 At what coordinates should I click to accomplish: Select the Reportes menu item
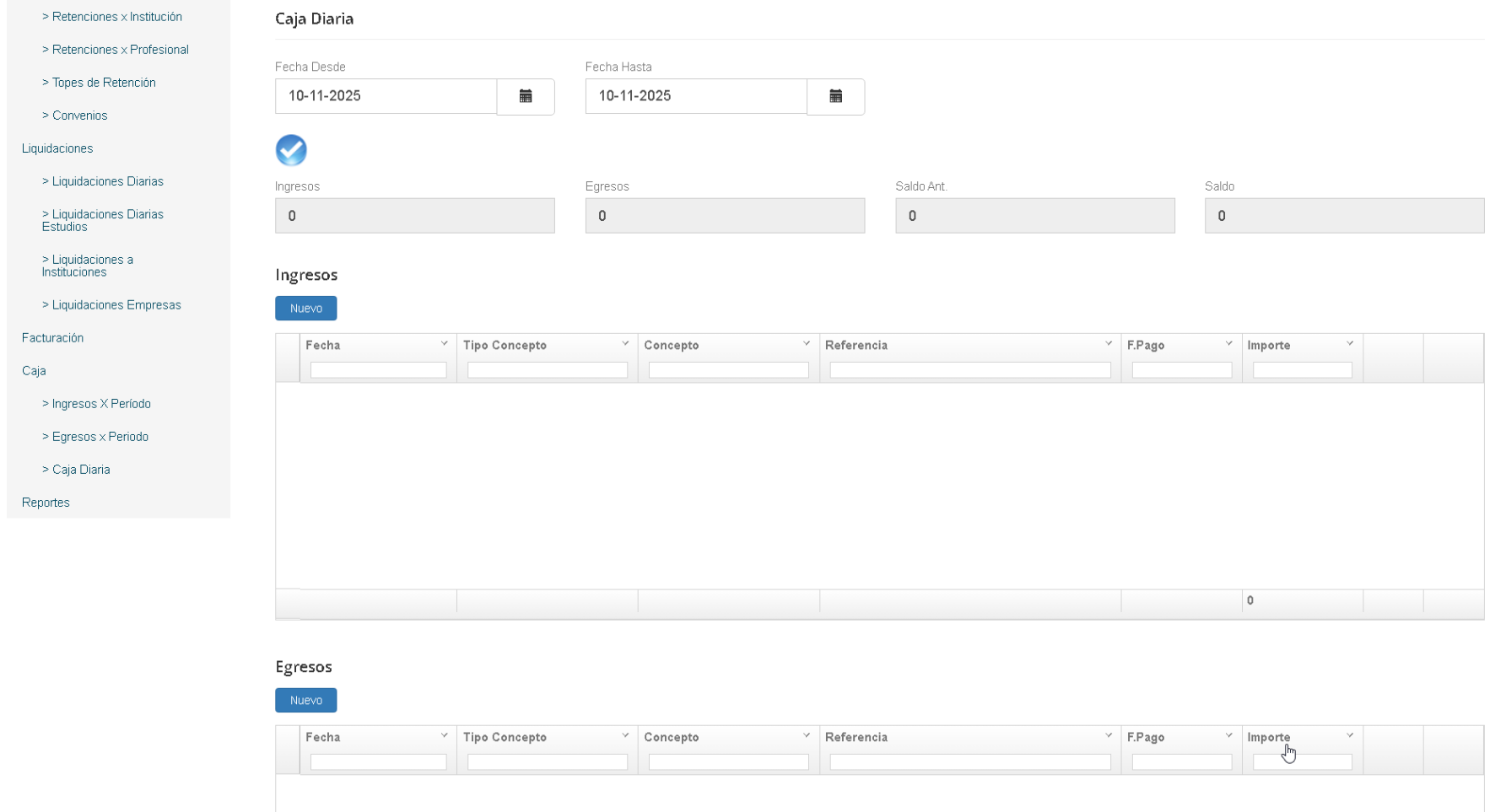coord(46,503)
